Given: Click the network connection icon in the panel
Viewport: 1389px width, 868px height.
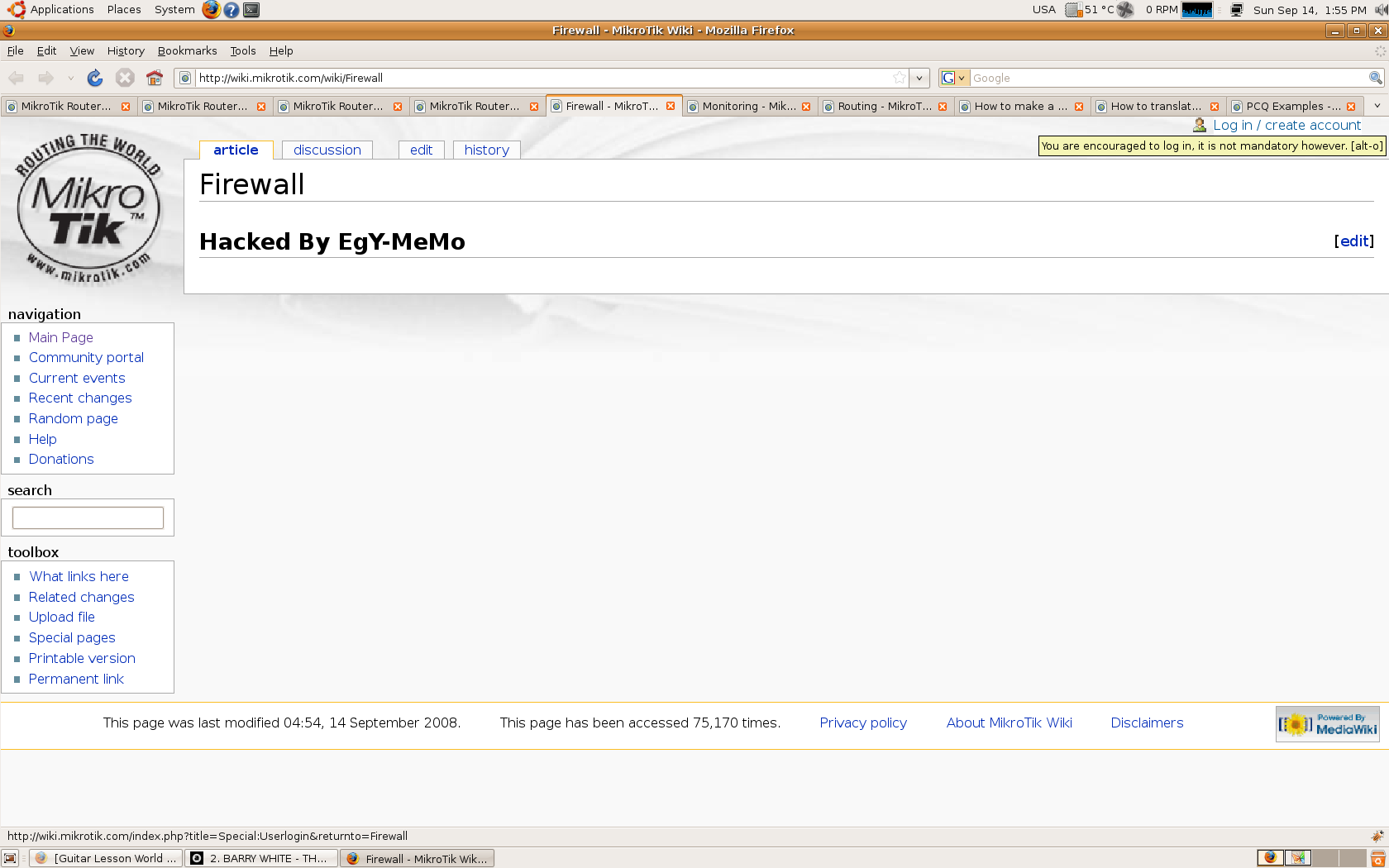Looking at the screenshot, I should click(x=1237, y=10).
